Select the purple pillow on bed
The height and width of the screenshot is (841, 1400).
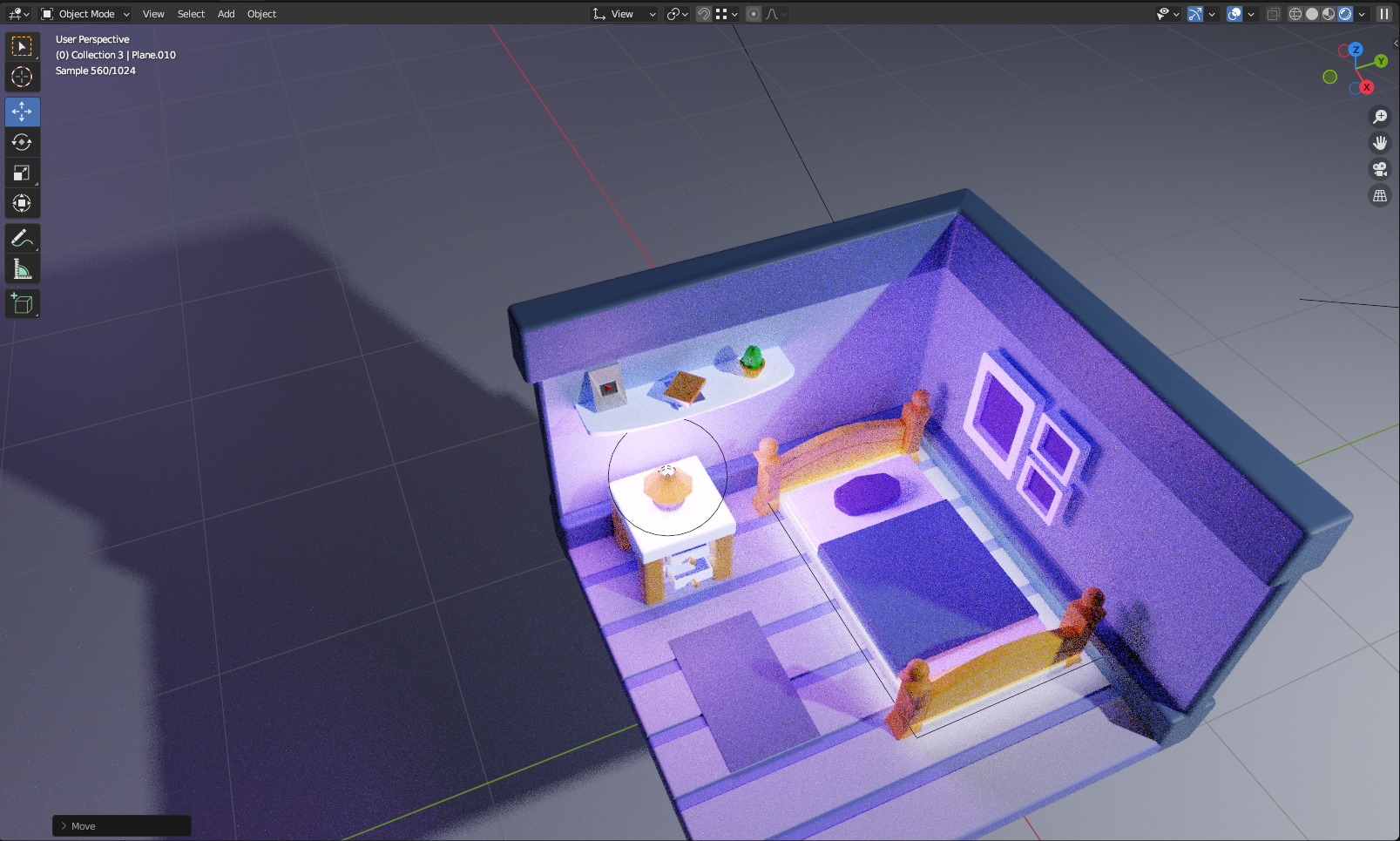pos(868,494)
